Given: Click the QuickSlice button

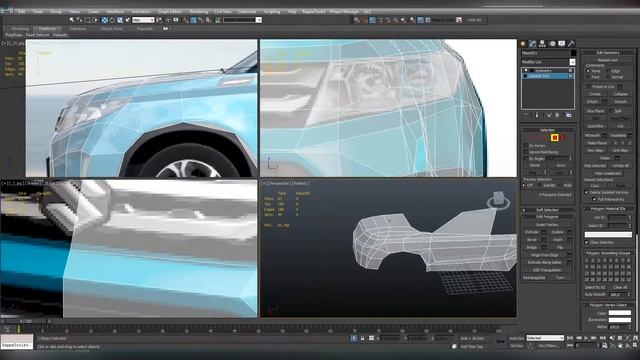Looking at the screenshot, I should [596, 126].
